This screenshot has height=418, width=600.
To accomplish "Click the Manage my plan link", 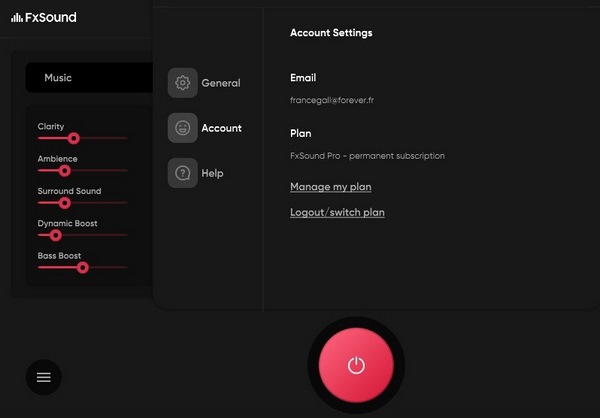I will (x=331, y=187).
